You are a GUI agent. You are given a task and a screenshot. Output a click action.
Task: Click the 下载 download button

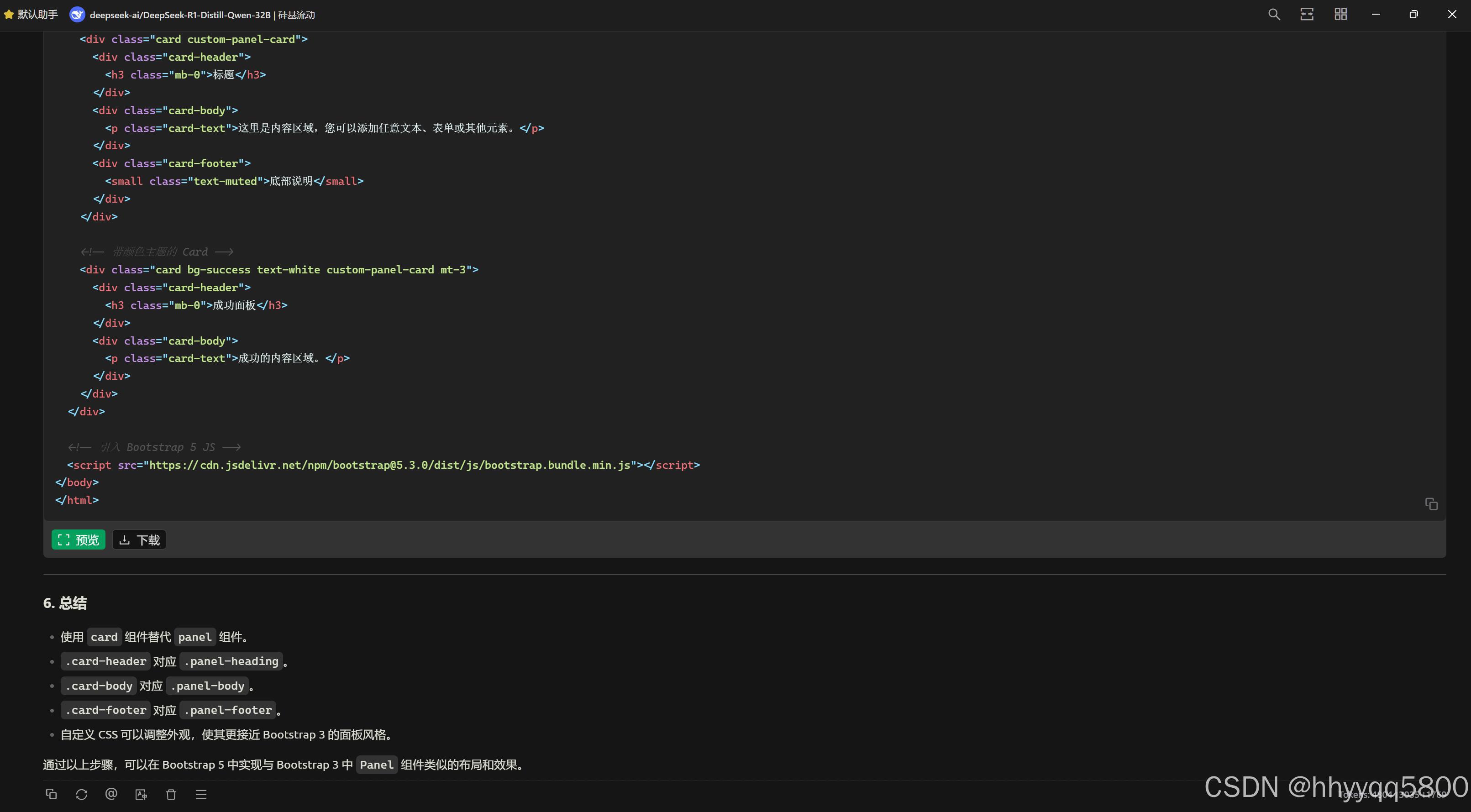(x=139, y=540)
